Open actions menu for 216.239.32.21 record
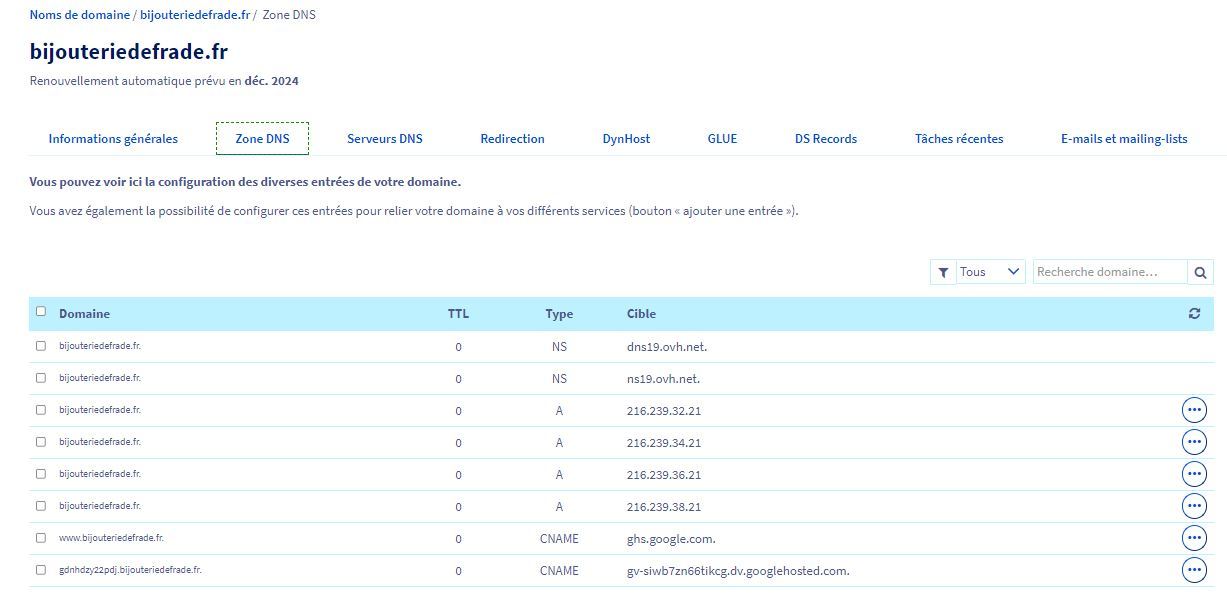Screen dimensions: 1227x611 point(1194,410)
